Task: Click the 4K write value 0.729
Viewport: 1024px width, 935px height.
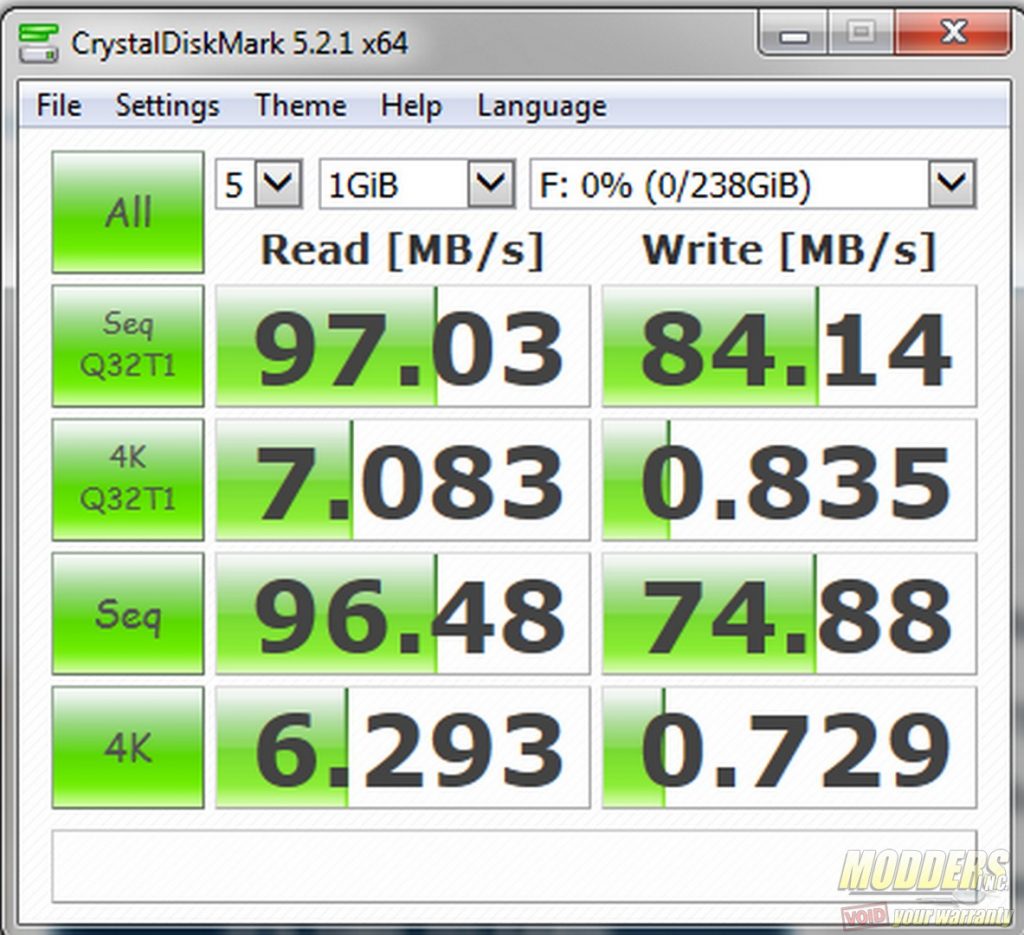Action: click(789, 748)
